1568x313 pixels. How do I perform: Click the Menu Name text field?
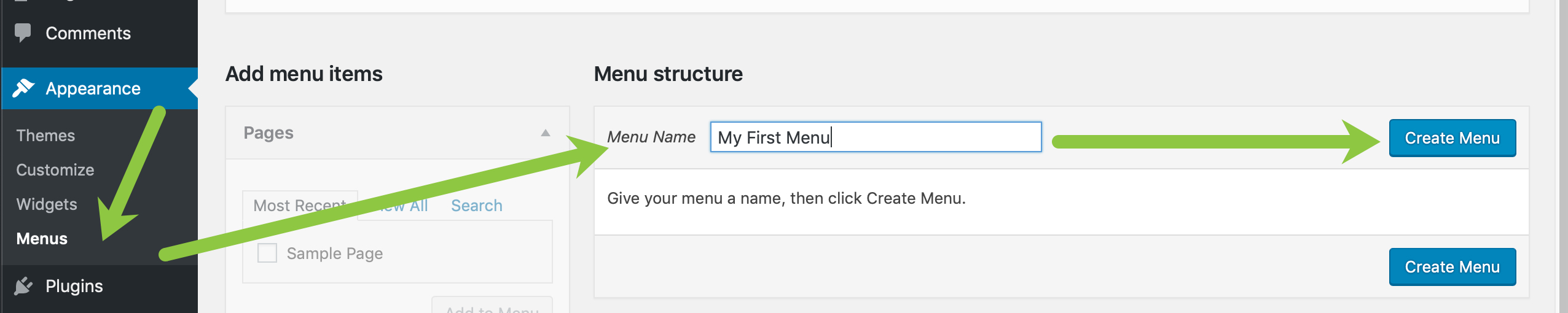[876, 137]
